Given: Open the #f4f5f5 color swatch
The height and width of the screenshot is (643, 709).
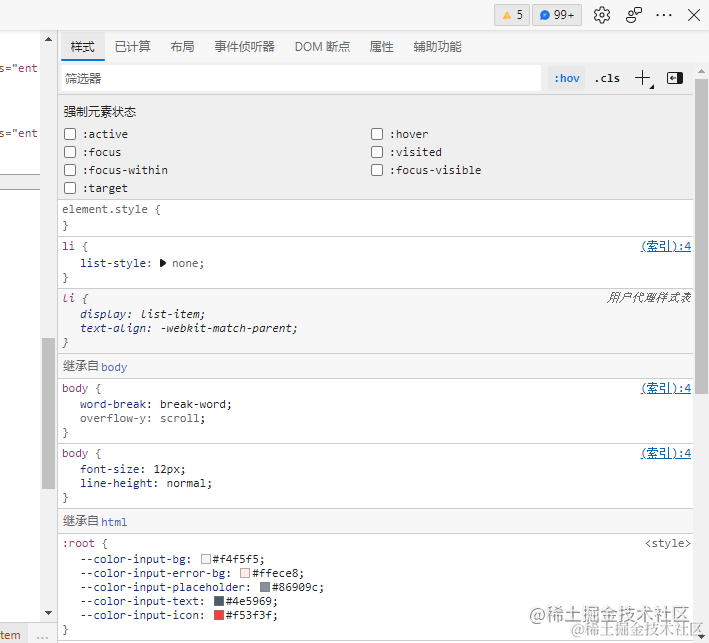Looking at the screenshot, I should pos(206,559).
